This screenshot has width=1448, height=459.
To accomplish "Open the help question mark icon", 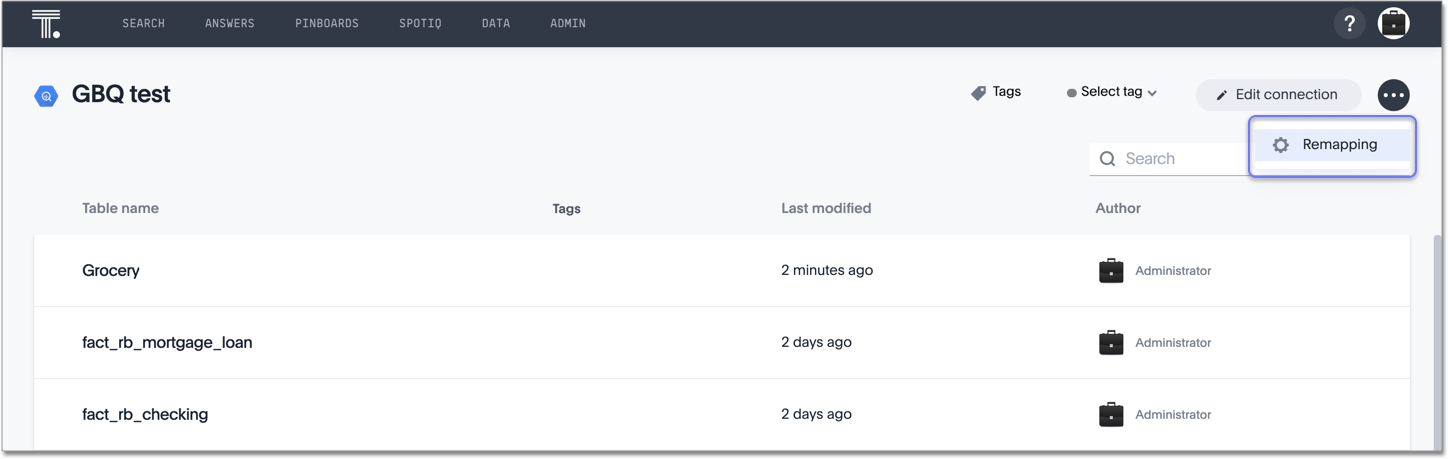I will click(1349, 23).
